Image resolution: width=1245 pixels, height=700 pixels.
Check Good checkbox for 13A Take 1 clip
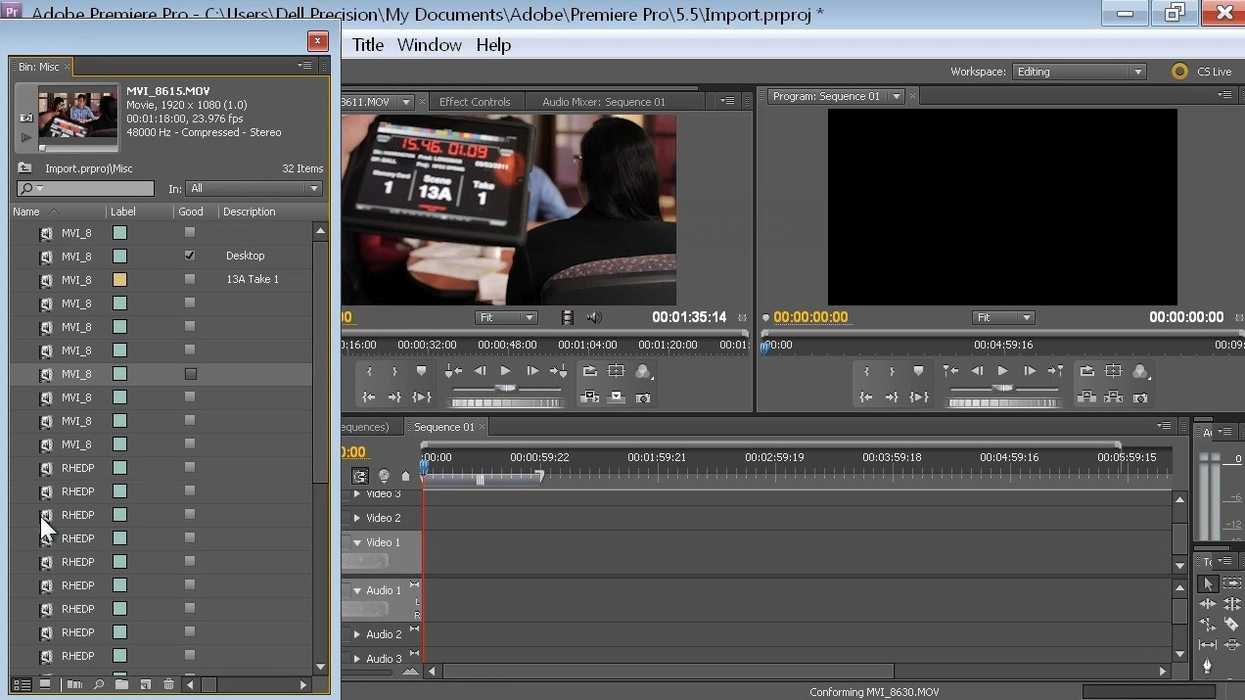(x=190, y=279)
